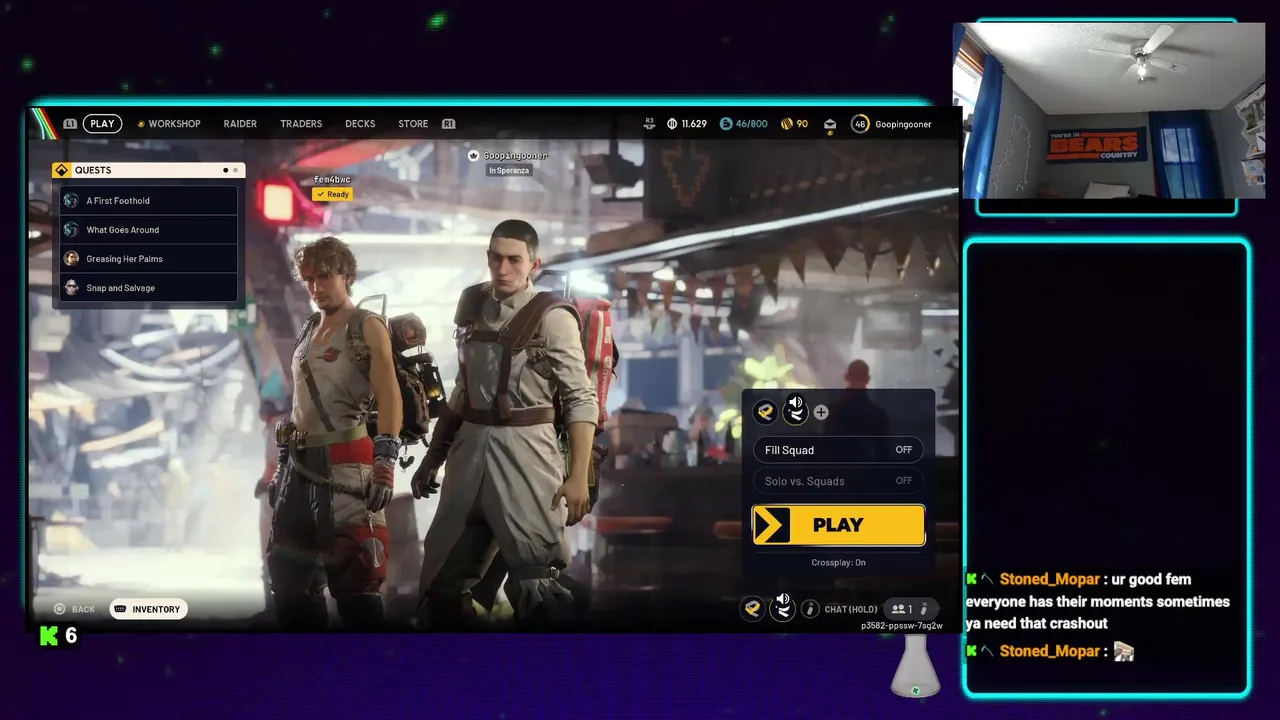Image resolution: width=1280 pixels, height=720 pixels.
Task: Toggle Fill Squad on
Action: 838,450
